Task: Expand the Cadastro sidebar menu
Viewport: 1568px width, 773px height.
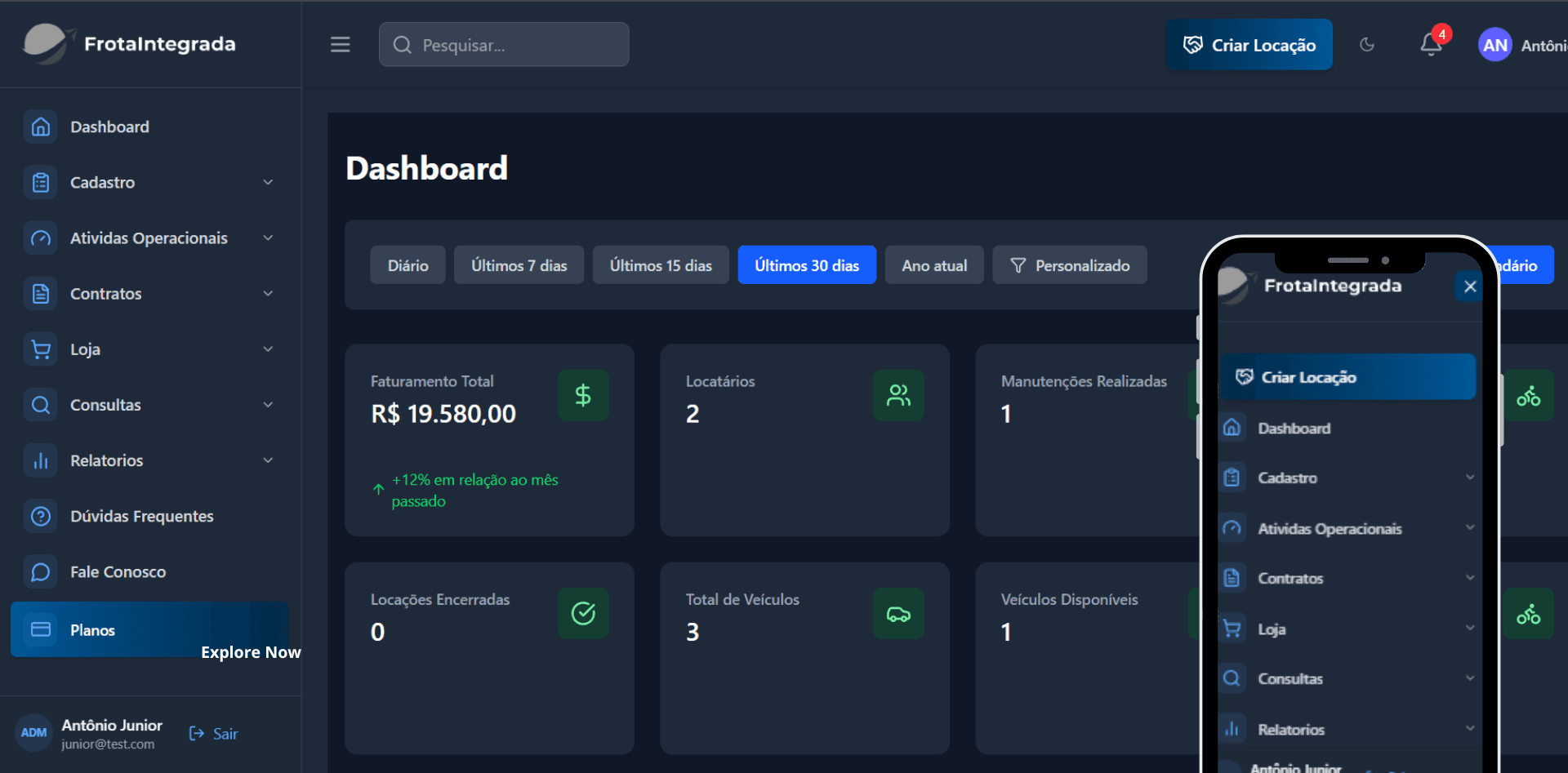Action: (x=149, y=183)
